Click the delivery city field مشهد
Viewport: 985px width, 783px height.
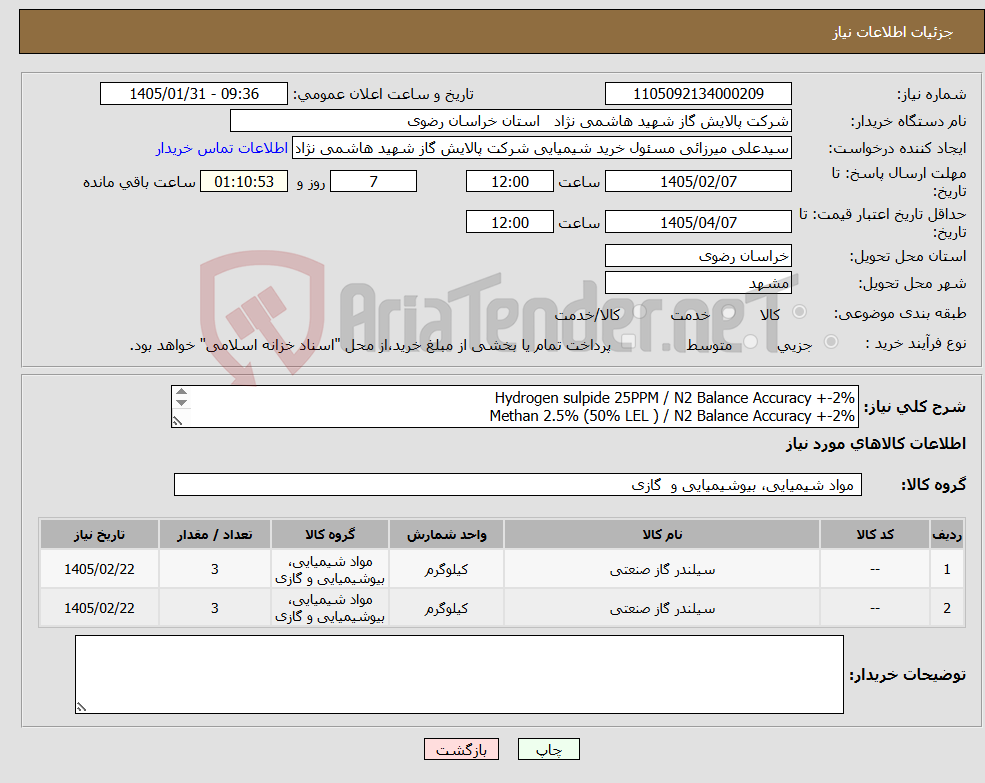click(x=698, y=283)
